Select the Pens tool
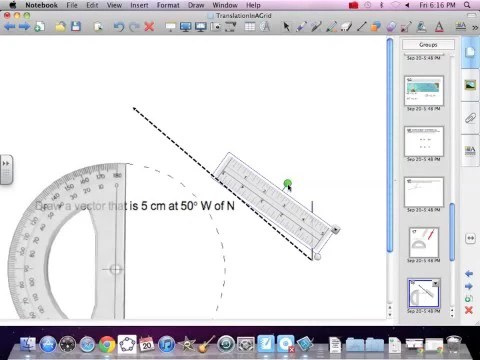This screenshot has height=360, width=480. 301,27
